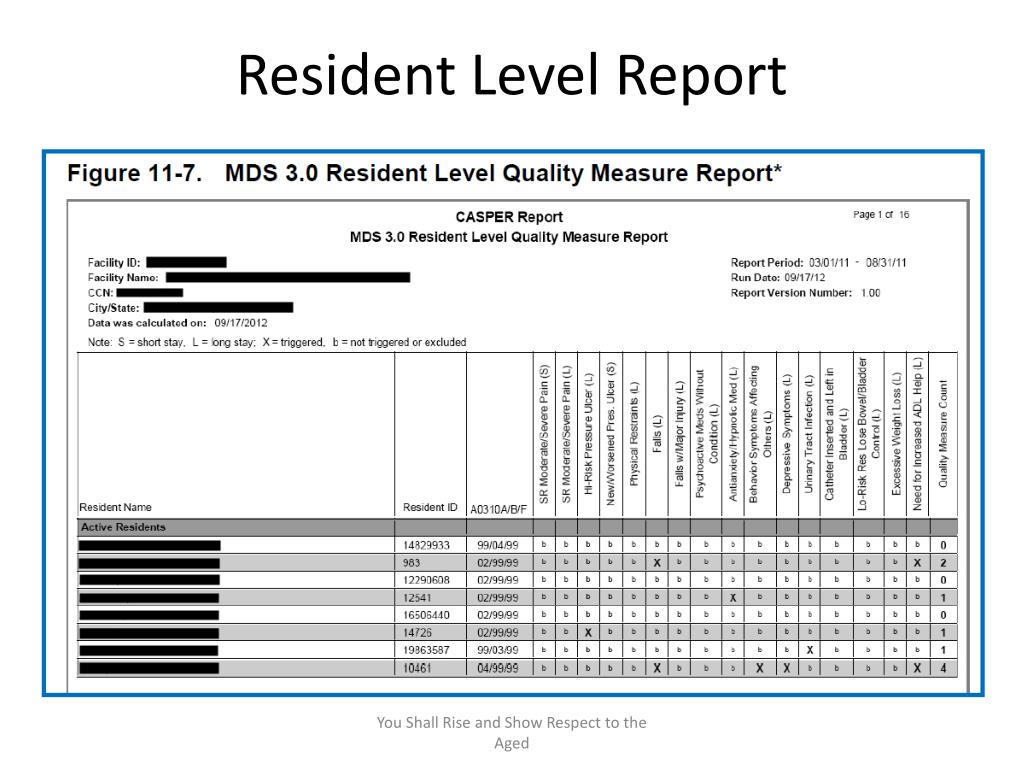Viewport: 1024px width, 768px height.
Task: Select the Antianxiety 'X' in resident 12541 row
Action: [x=733, y=598]
